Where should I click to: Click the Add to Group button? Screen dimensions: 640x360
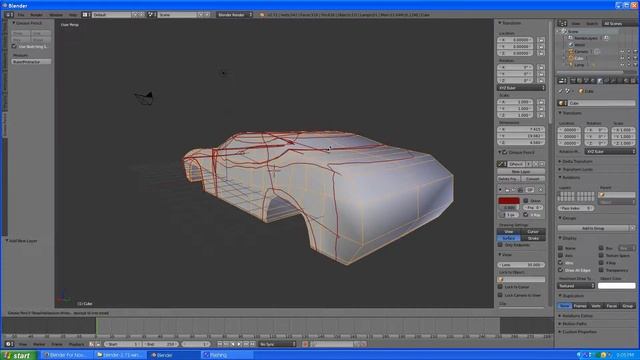(593, 228)
